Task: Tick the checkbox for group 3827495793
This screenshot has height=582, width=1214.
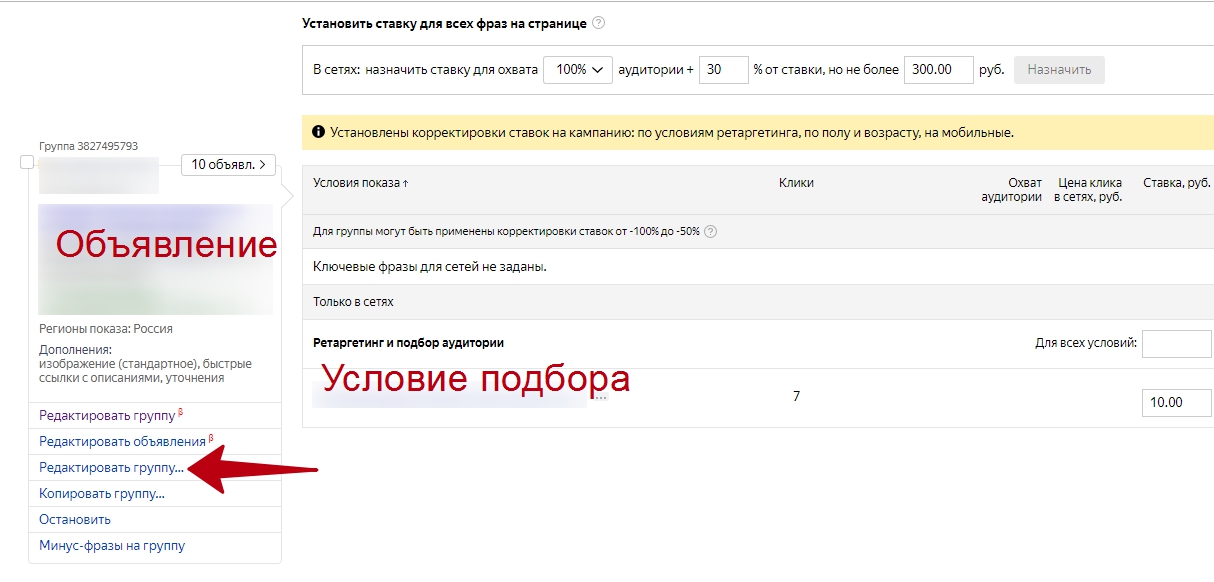Action: (x=27, y=162)
